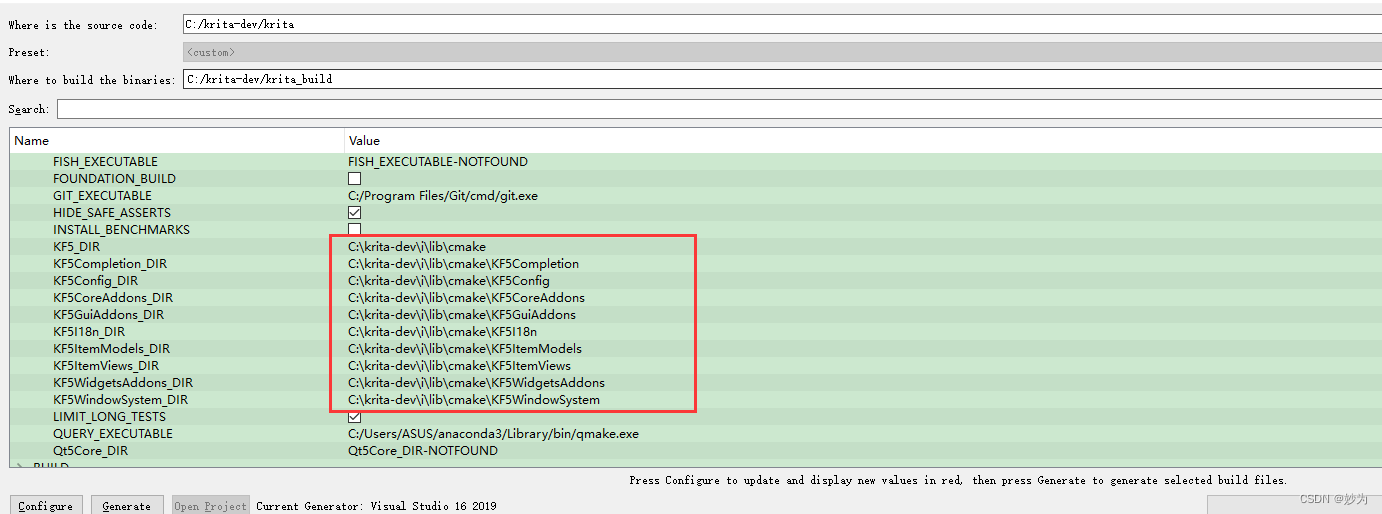Viewport: 1382px width, 514px height.
Task: Select the KF5I18n_DIR entry name
Action: (89, 332)
